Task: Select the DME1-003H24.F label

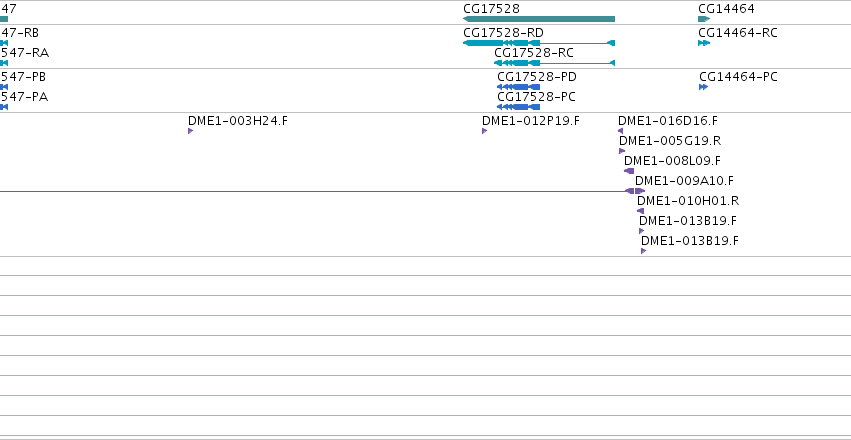Action: pyautogui.click(x=238, y=120)
